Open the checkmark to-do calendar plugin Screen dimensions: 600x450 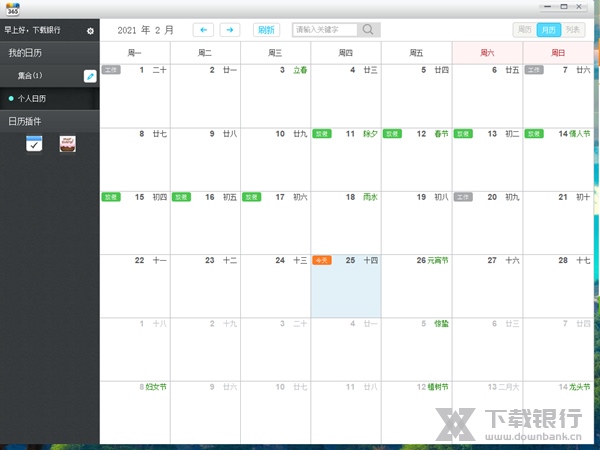point(34,144)
